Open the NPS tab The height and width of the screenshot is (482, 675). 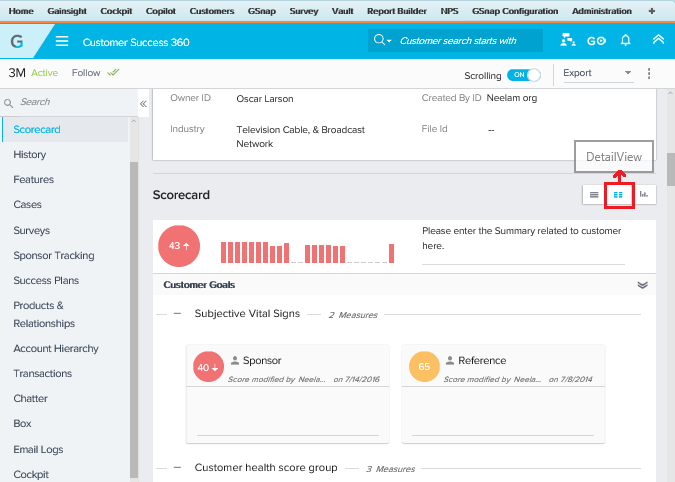click(449, 11)
